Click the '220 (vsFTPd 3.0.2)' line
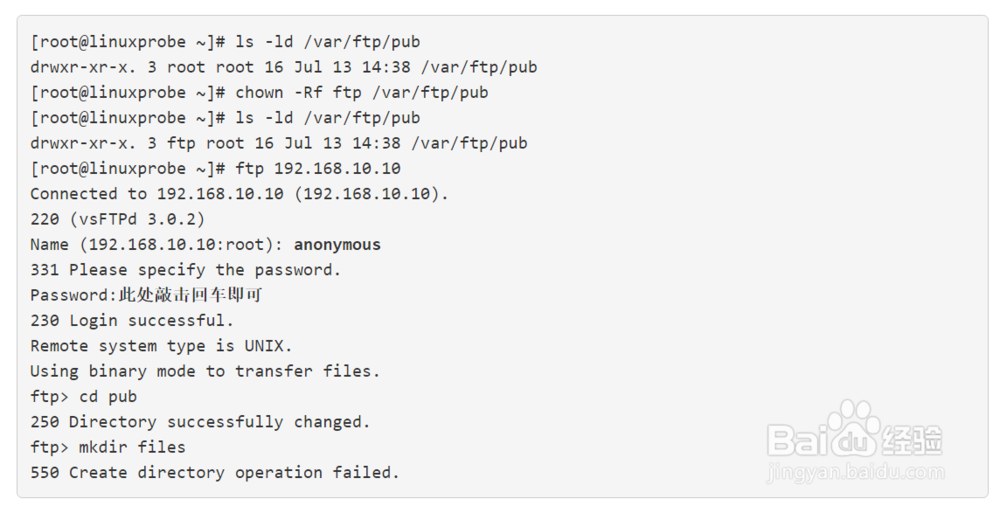1000x506 pixels. pyautogui.click(x=117, y=219)
